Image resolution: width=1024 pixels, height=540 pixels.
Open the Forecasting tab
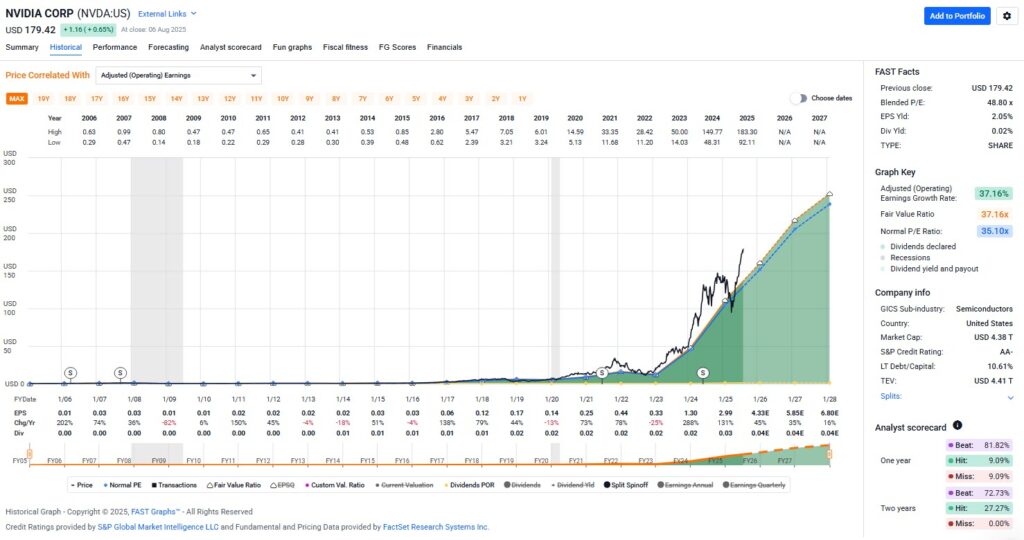tap(168, 47)
